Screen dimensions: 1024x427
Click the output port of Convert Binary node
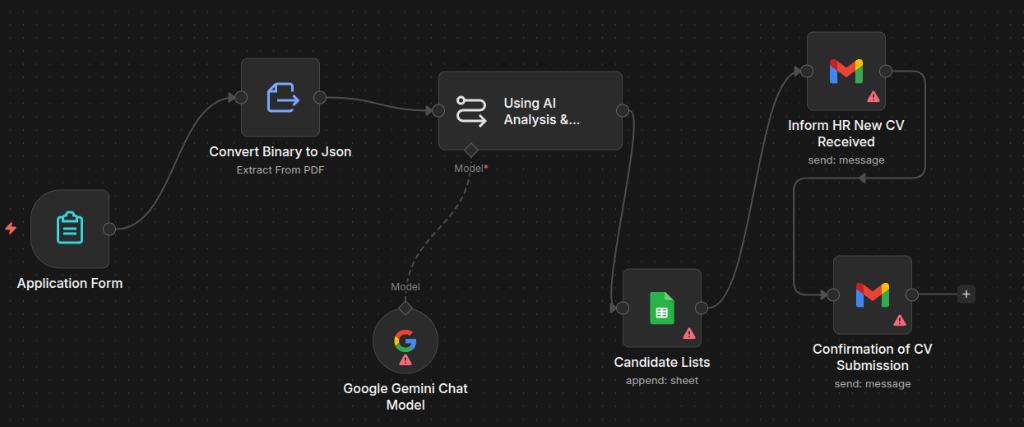(320, 97)
